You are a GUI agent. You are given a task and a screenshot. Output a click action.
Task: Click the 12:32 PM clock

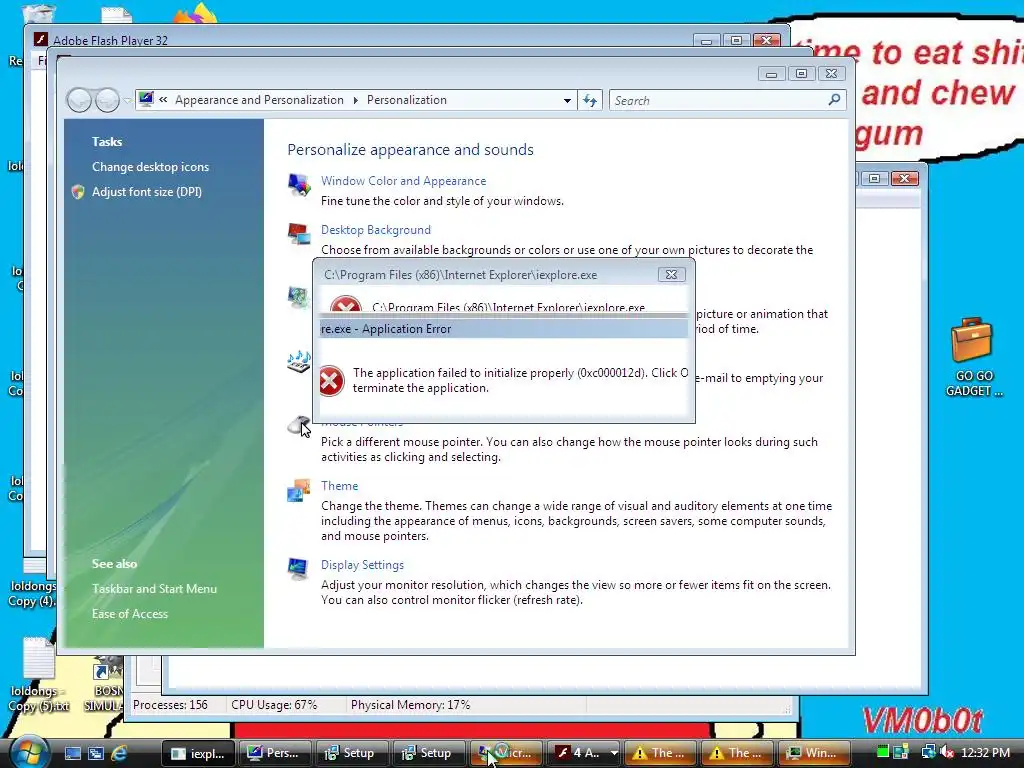(x=986, y=753)
